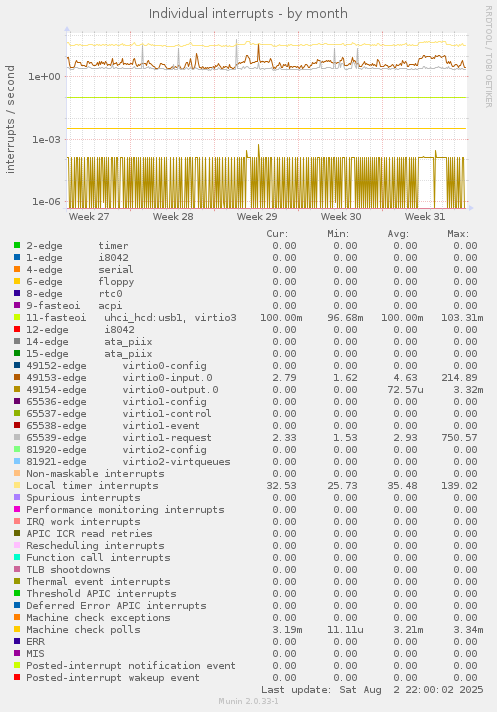The height and width of the screenshot is (712, 497).
Task: Select the Week 29 axis label
Action: point(257,217)
